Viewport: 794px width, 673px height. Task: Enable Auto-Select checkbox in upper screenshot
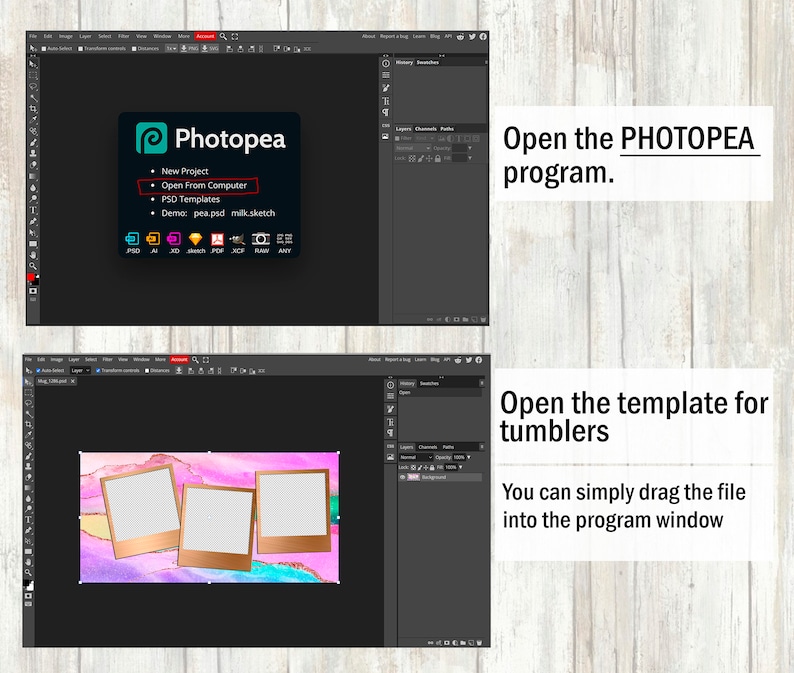[44, 49]
